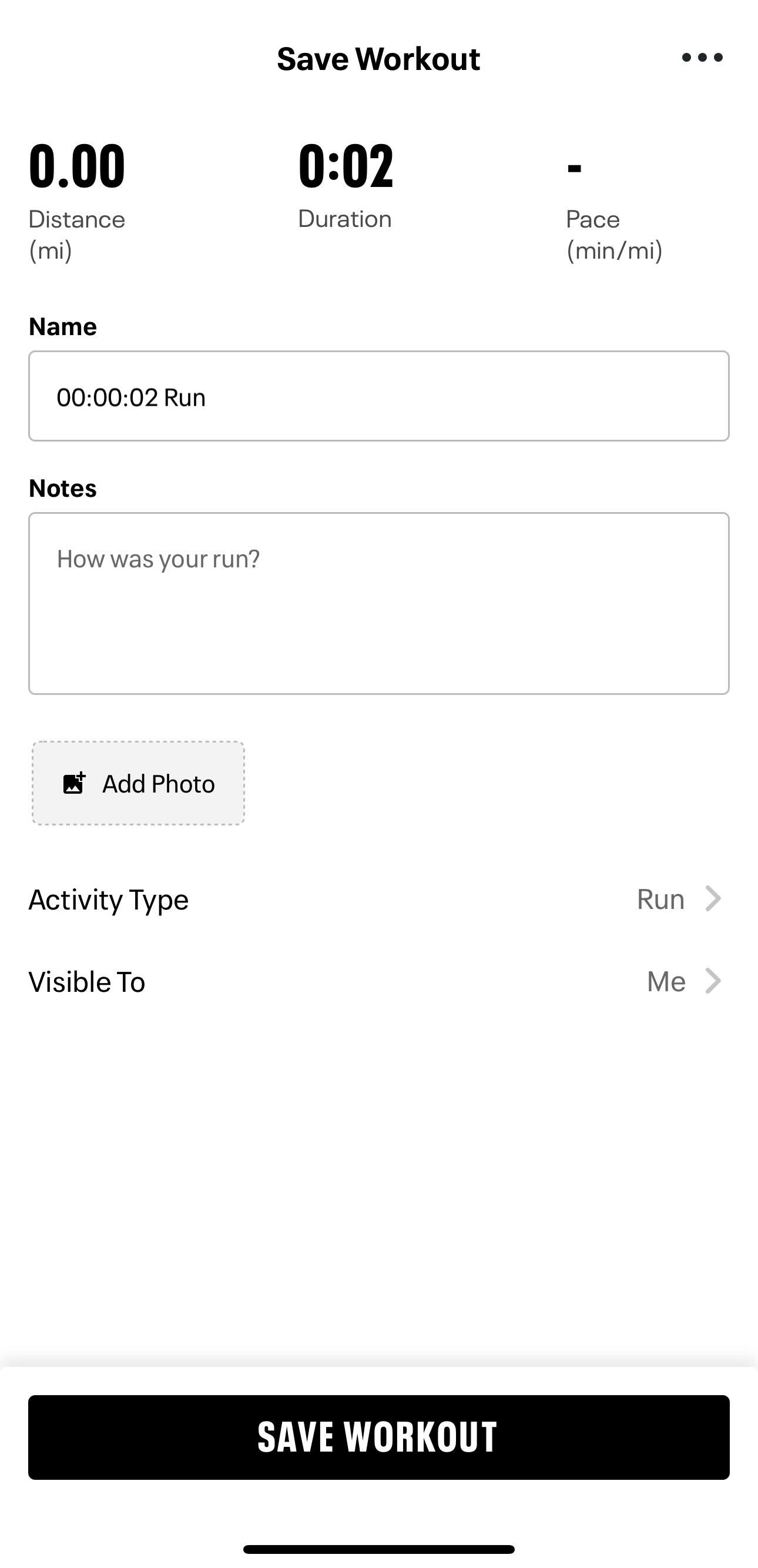Tap the 0.00 distance value
The width and height of the screenshot is (758, 1568).
[77, 166]
